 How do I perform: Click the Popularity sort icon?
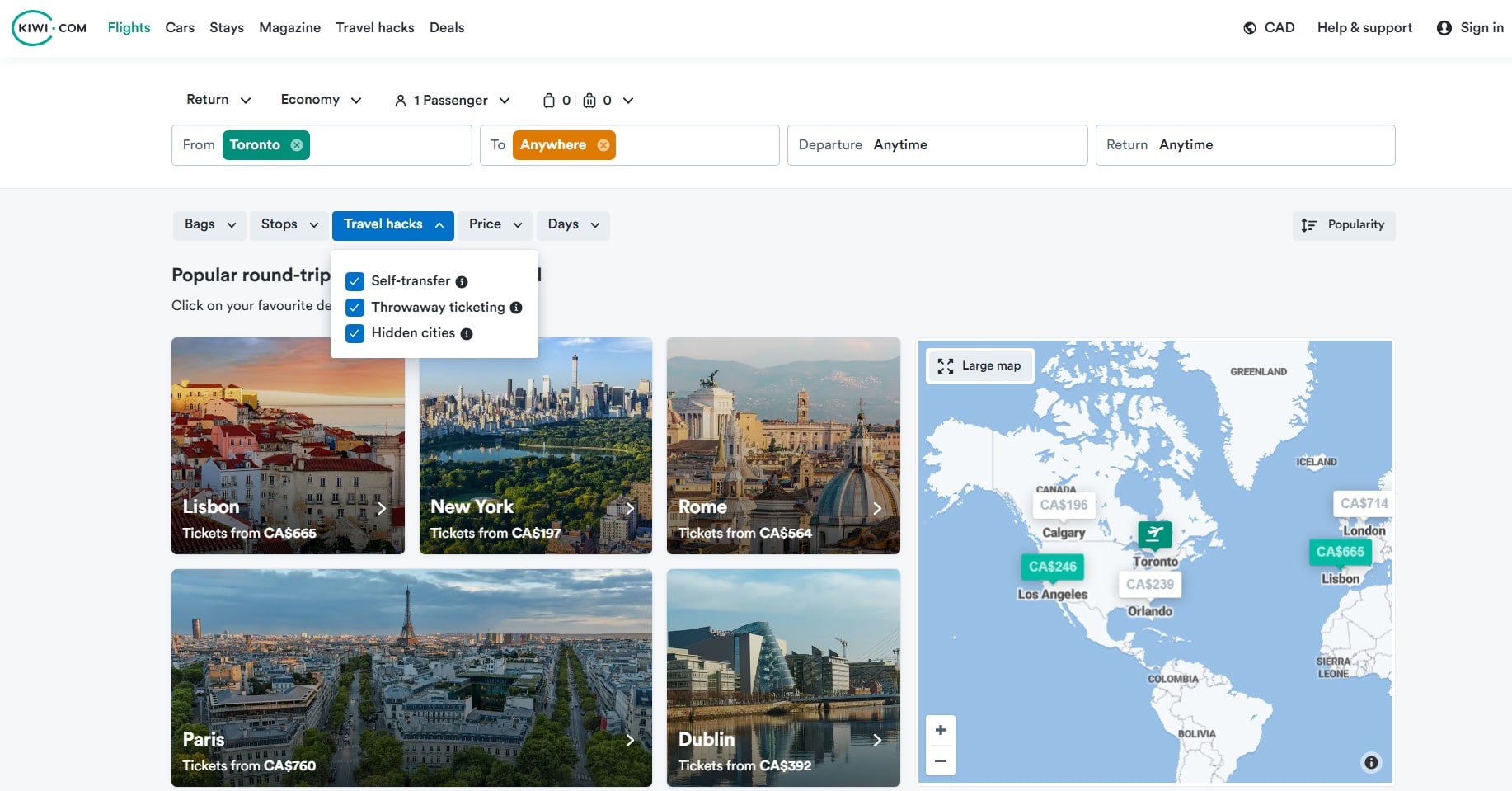point(1309,224)
